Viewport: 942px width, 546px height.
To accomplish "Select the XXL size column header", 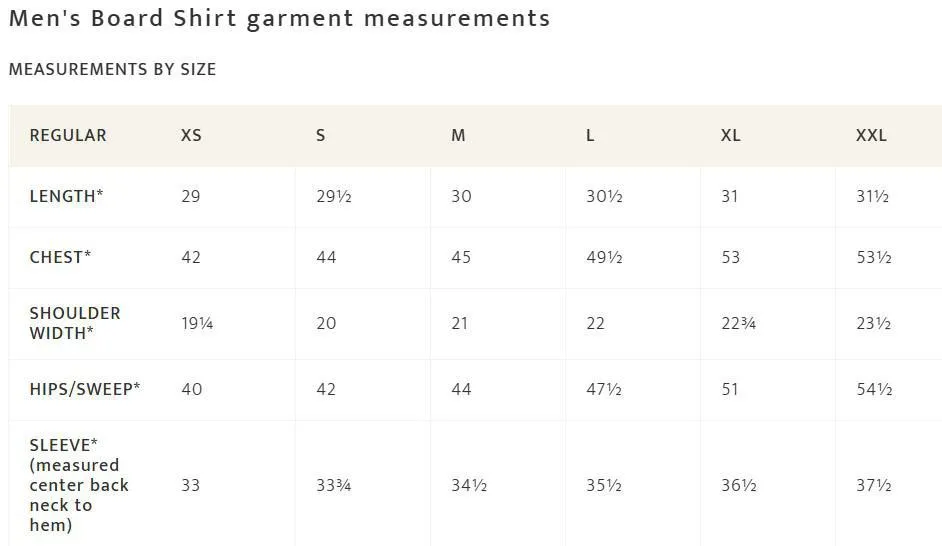I will [871, 136].
